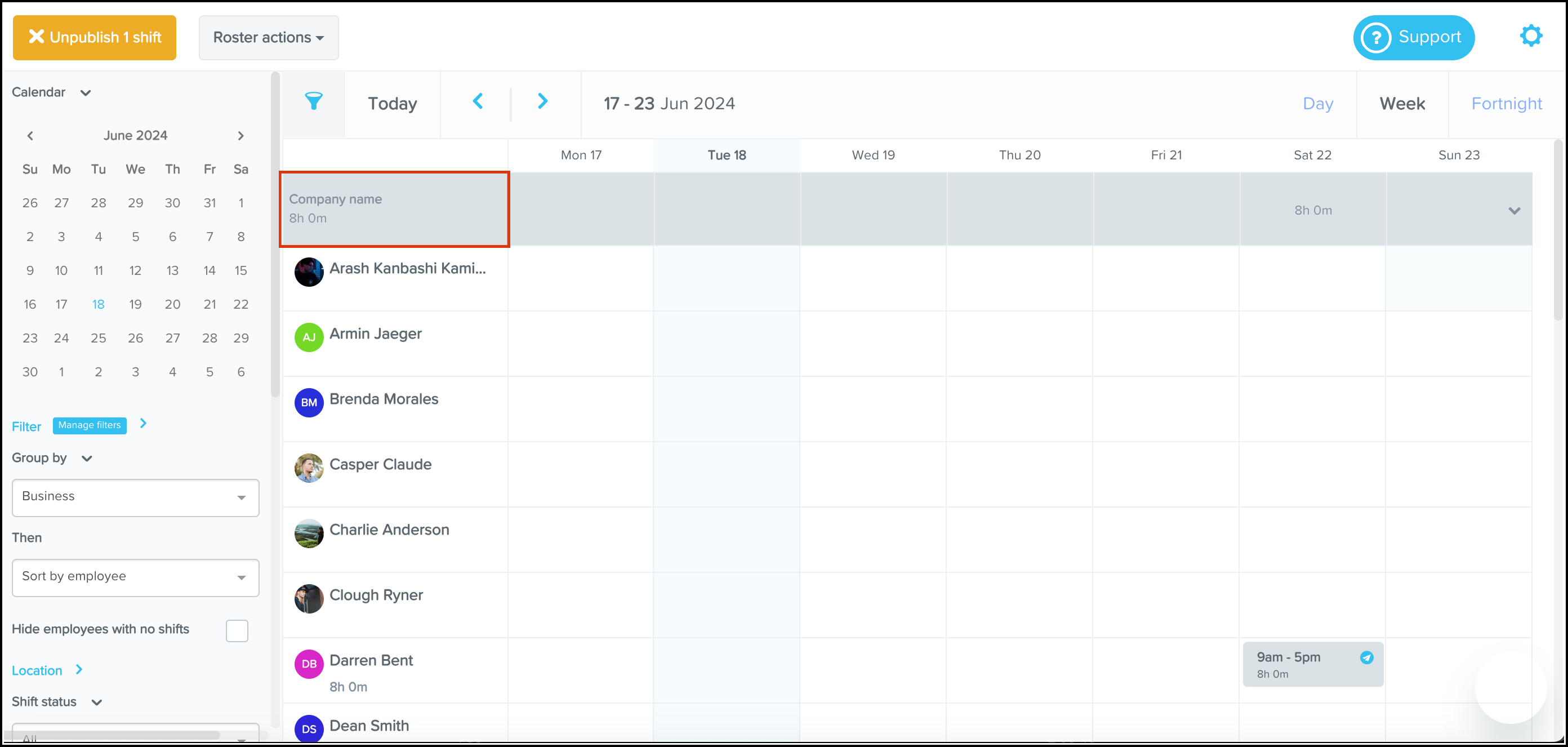Click Unpublish 1 shift button
The image size is (1568, 747).
[95, 38]
